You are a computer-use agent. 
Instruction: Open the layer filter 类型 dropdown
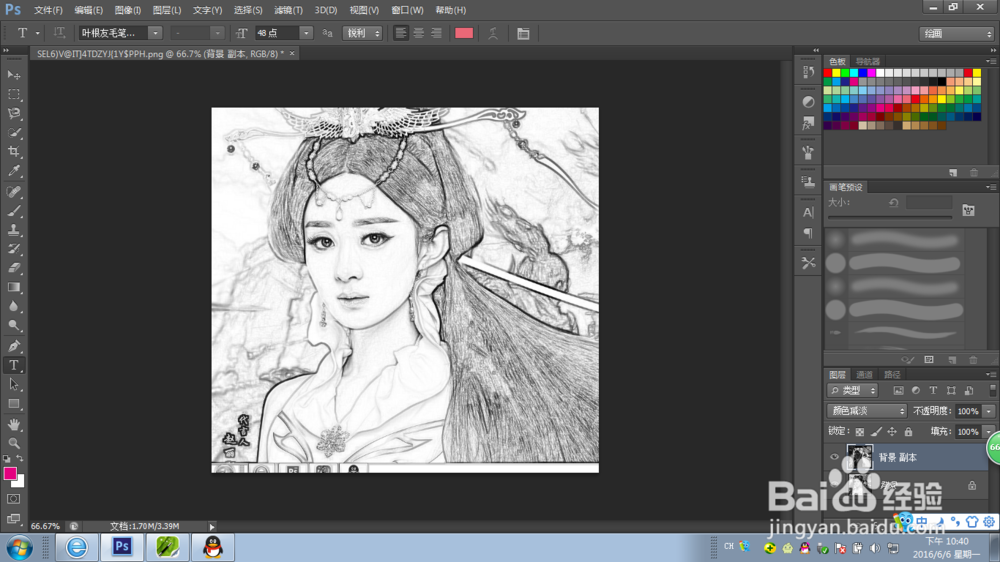coord(853,390)
